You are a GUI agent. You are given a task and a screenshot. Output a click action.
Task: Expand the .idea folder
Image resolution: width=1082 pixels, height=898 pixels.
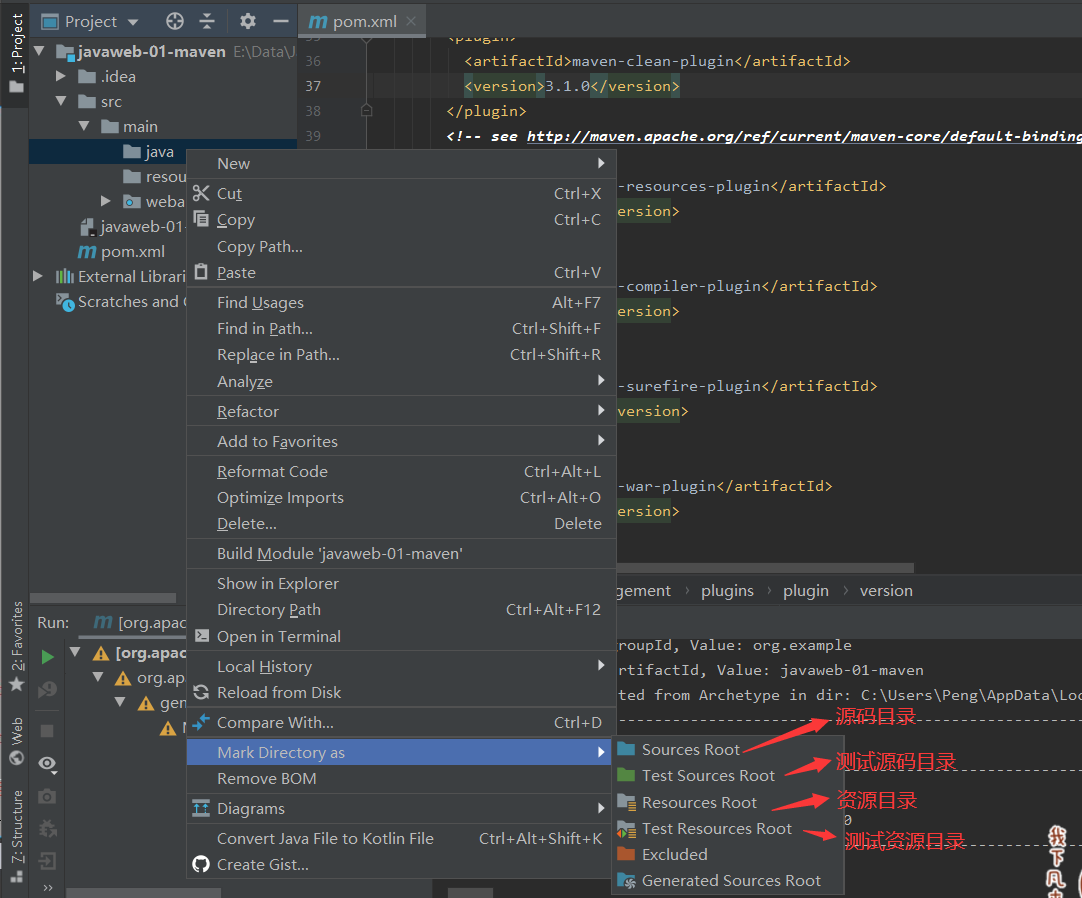[x=61, y=76]
